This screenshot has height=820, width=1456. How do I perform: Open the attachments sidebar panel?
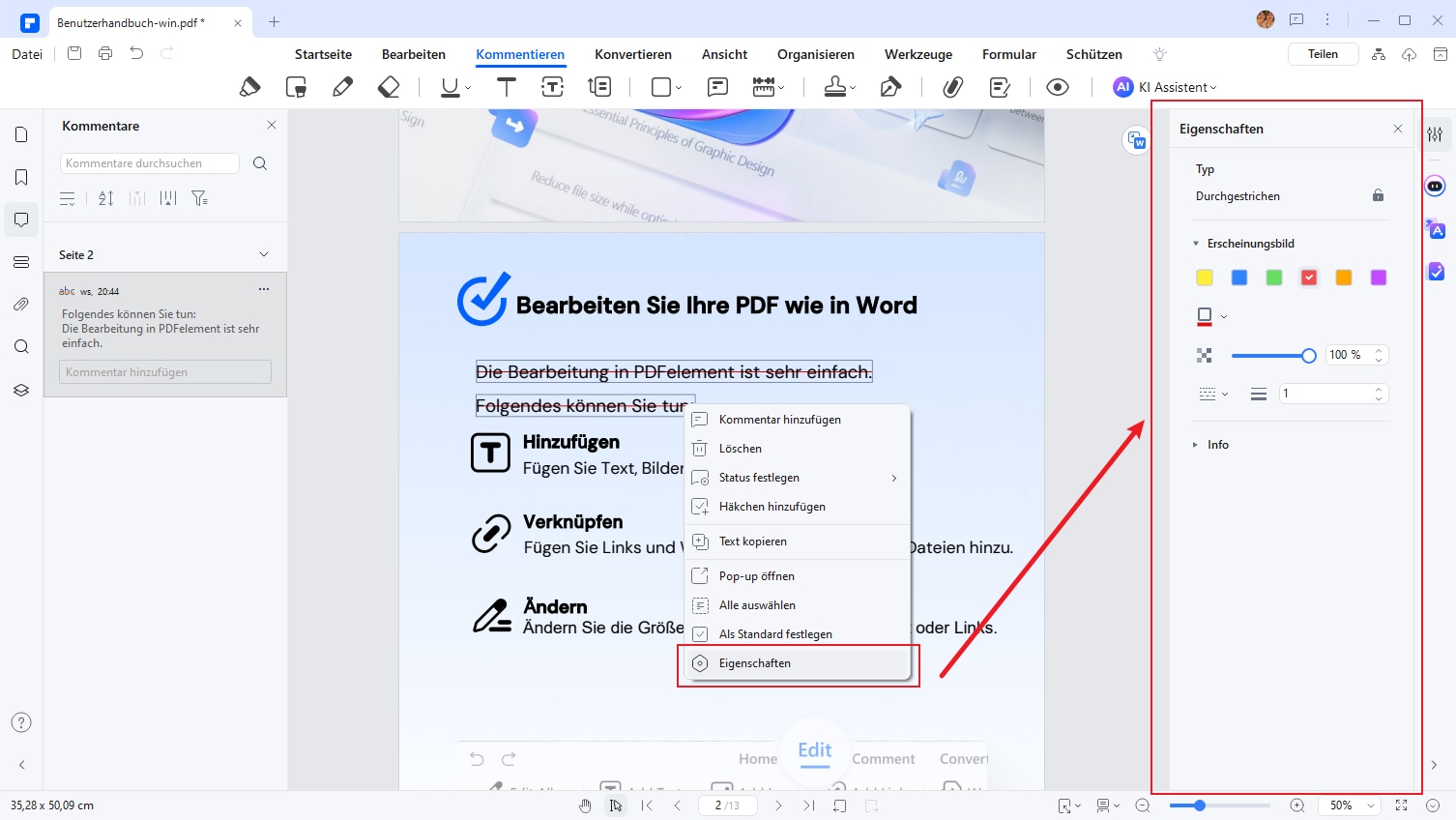[21, 305]
